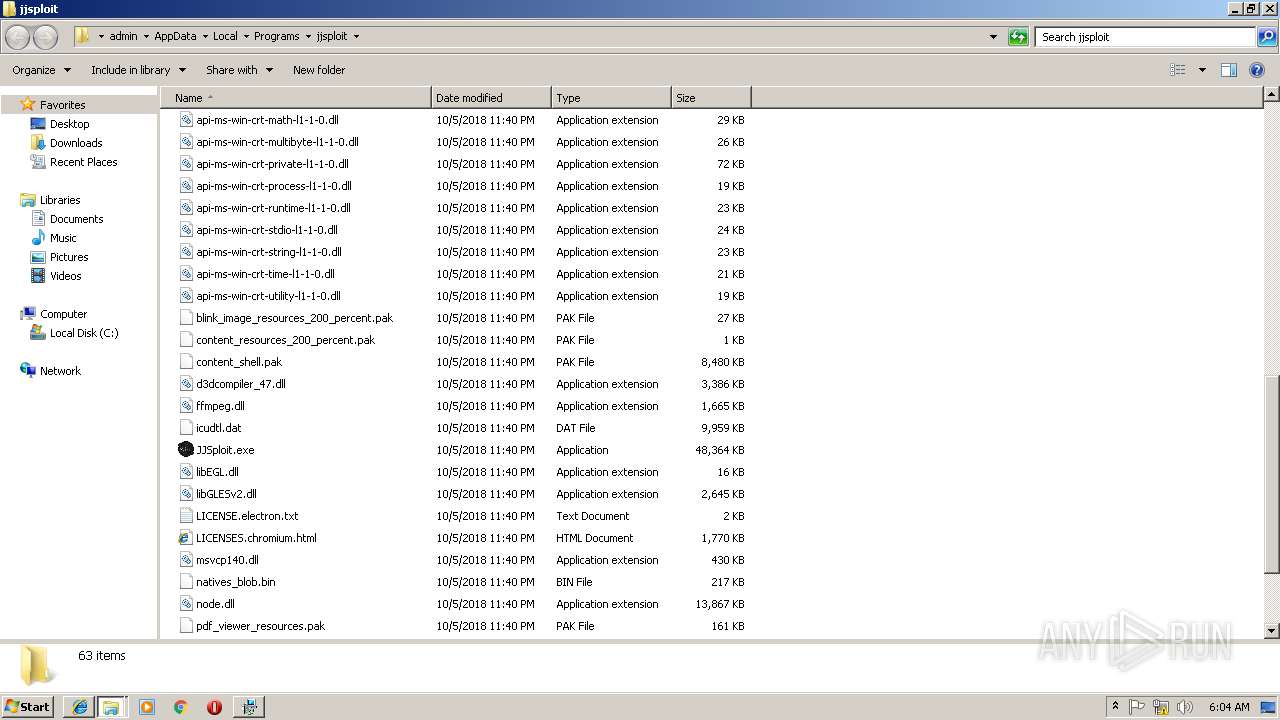Click the Libraries group header
This screenshot has height=720, width=1280.
point(60,200)
